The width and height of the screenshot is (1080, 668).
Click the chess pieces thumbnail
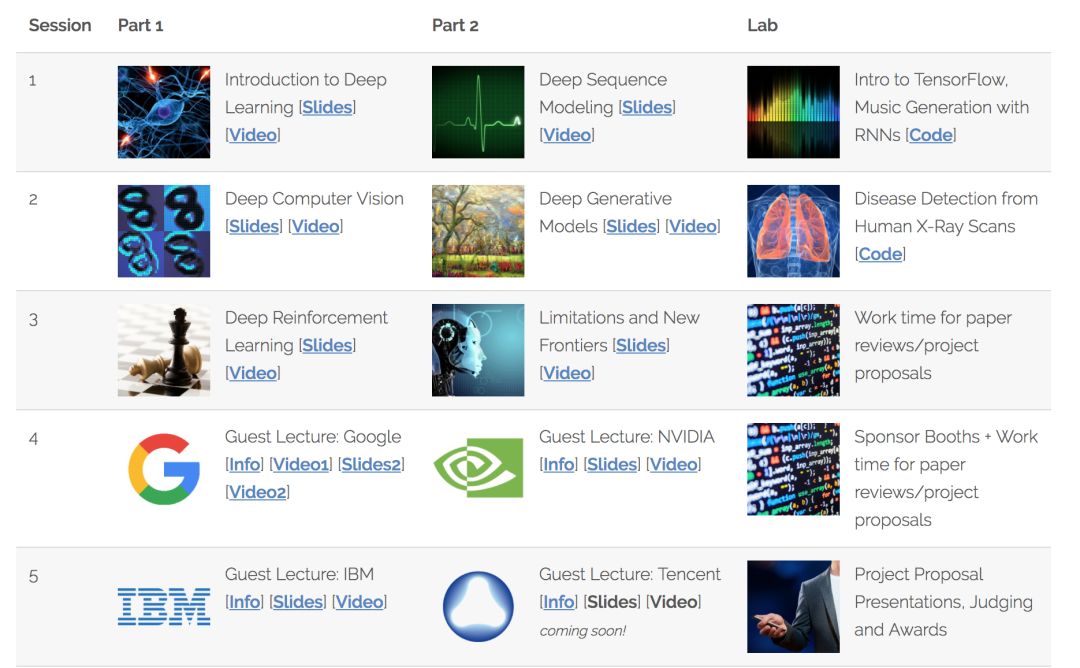[x=164, y=350]
